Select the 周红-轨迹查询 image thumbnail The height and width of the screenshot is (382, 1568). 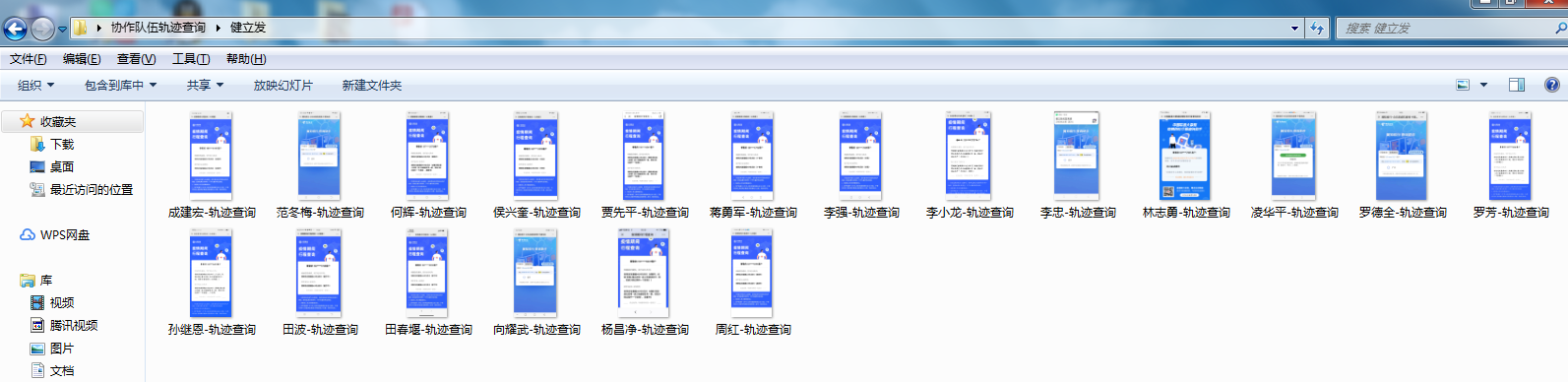(x=753, y=273)
